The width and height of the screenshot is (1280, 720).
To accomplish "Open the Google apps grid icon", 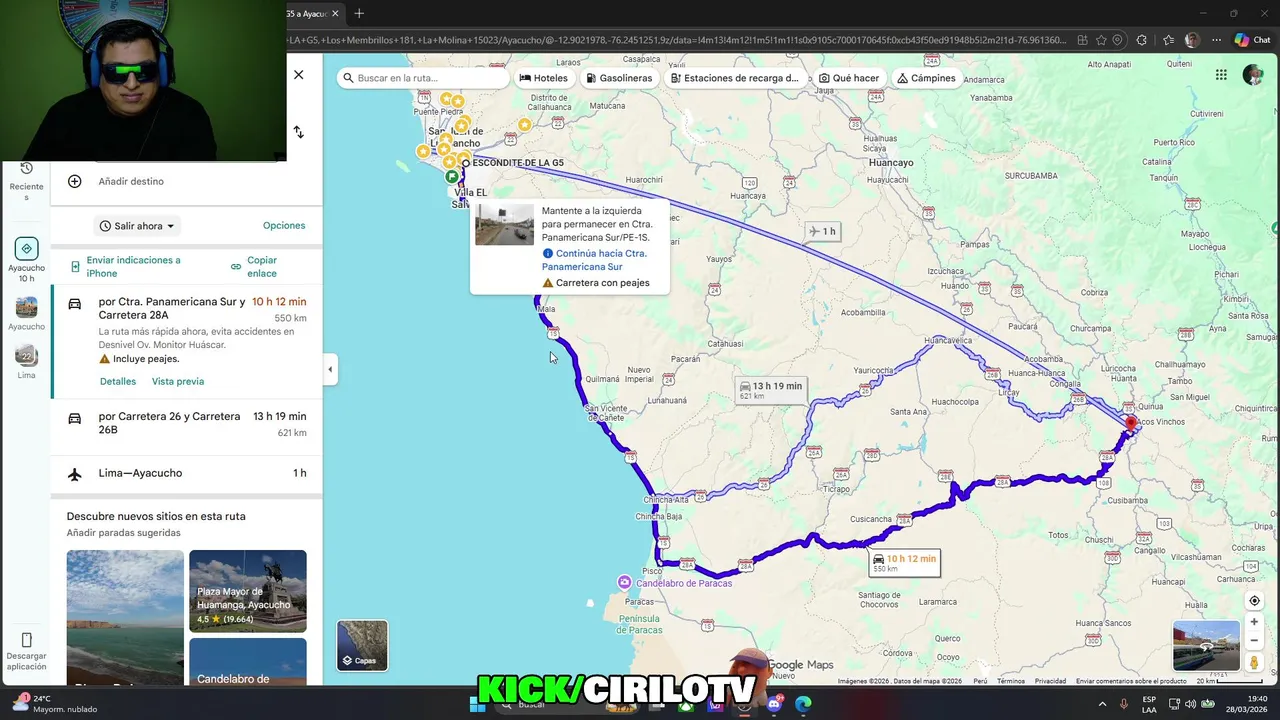I will click(1221, 75).
